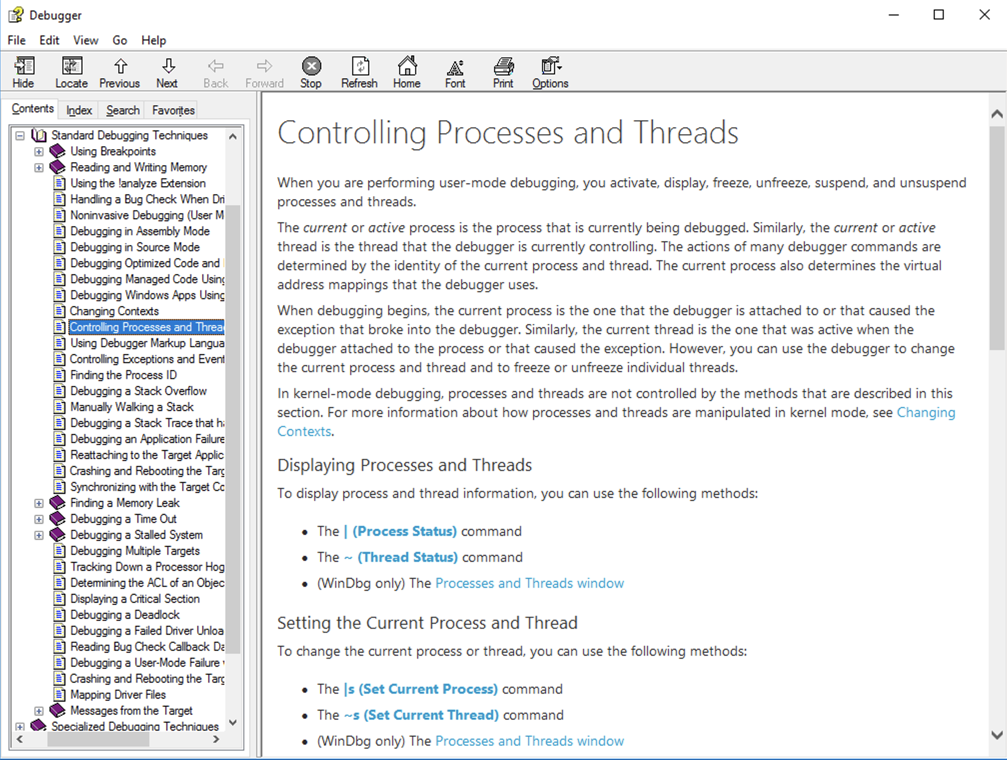The width and height of the screenshot is (1007, 760).
Task: Open the Go menu
Action: pyautogui.click(x=120, y=40)
